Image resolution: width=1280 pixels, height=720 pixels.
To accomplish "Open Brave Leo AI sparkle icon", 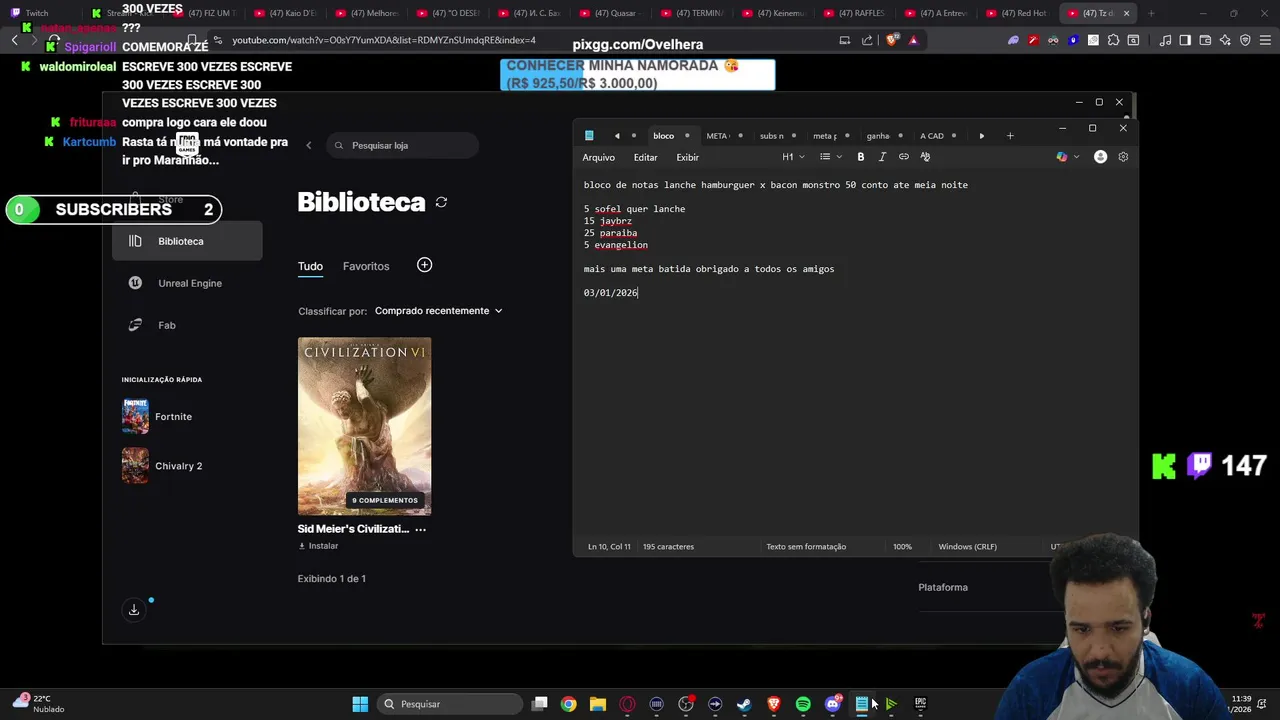I will coord(1225,40).
